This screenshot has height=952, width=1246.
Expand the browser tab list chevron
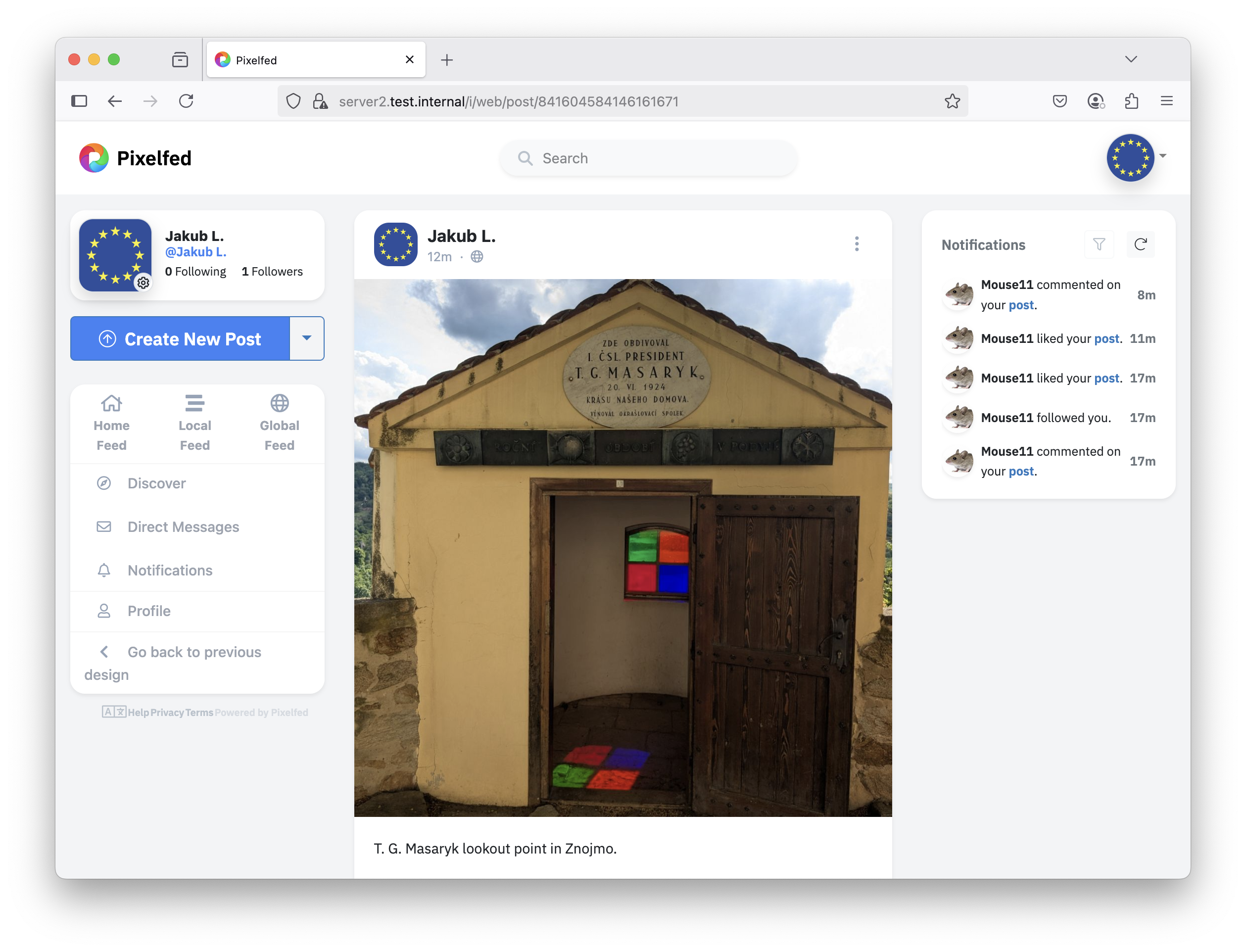[1130, 59]
